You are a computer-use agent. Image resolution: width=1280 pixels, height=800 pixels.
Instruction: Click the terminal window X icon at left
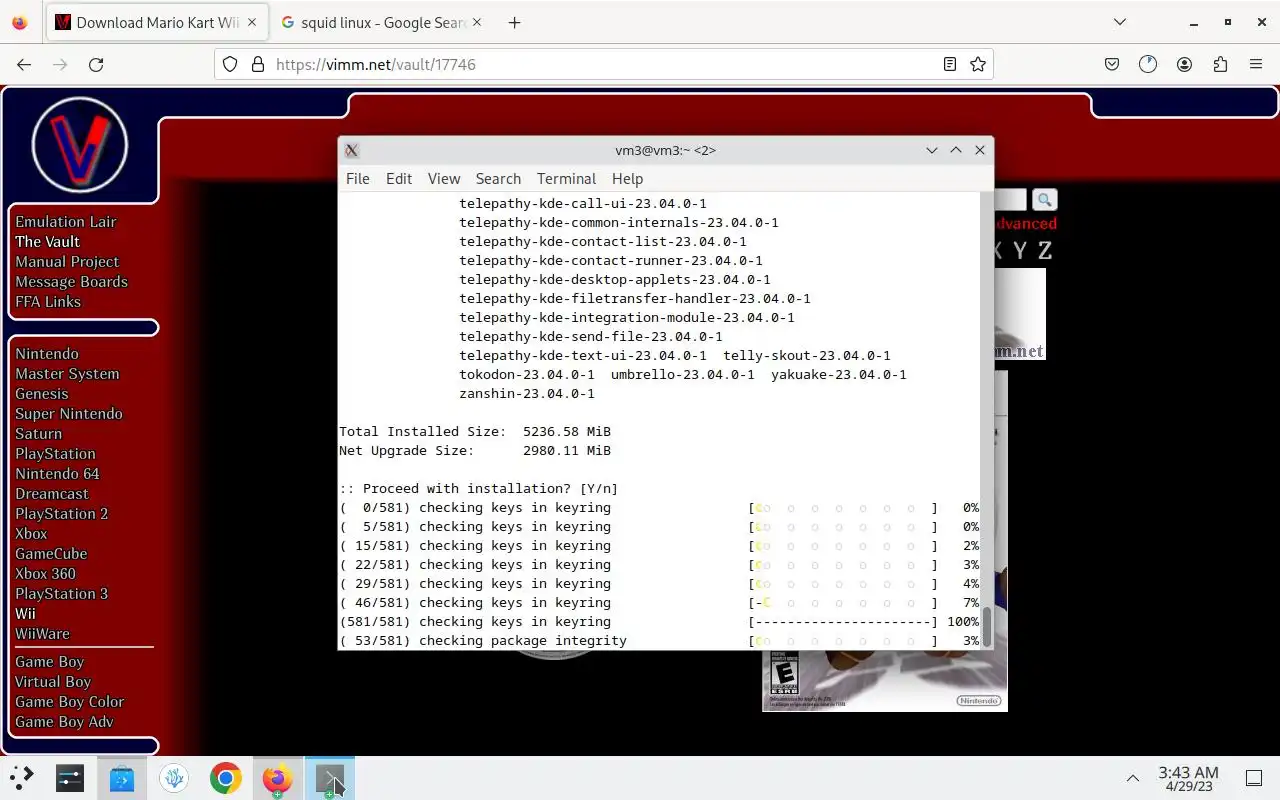point(352,150)
